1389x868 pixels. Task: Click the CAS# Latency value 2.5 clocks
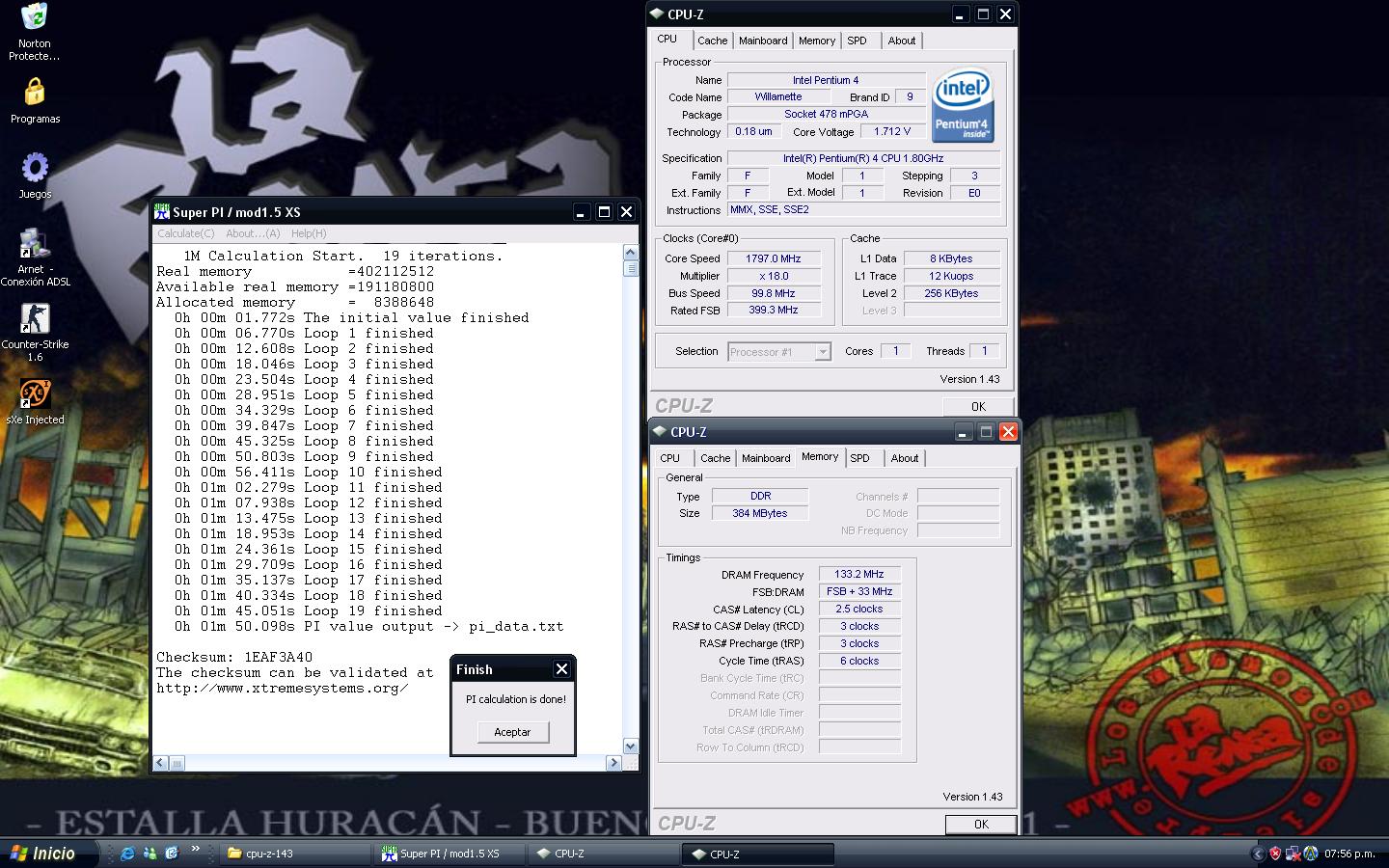859,609
